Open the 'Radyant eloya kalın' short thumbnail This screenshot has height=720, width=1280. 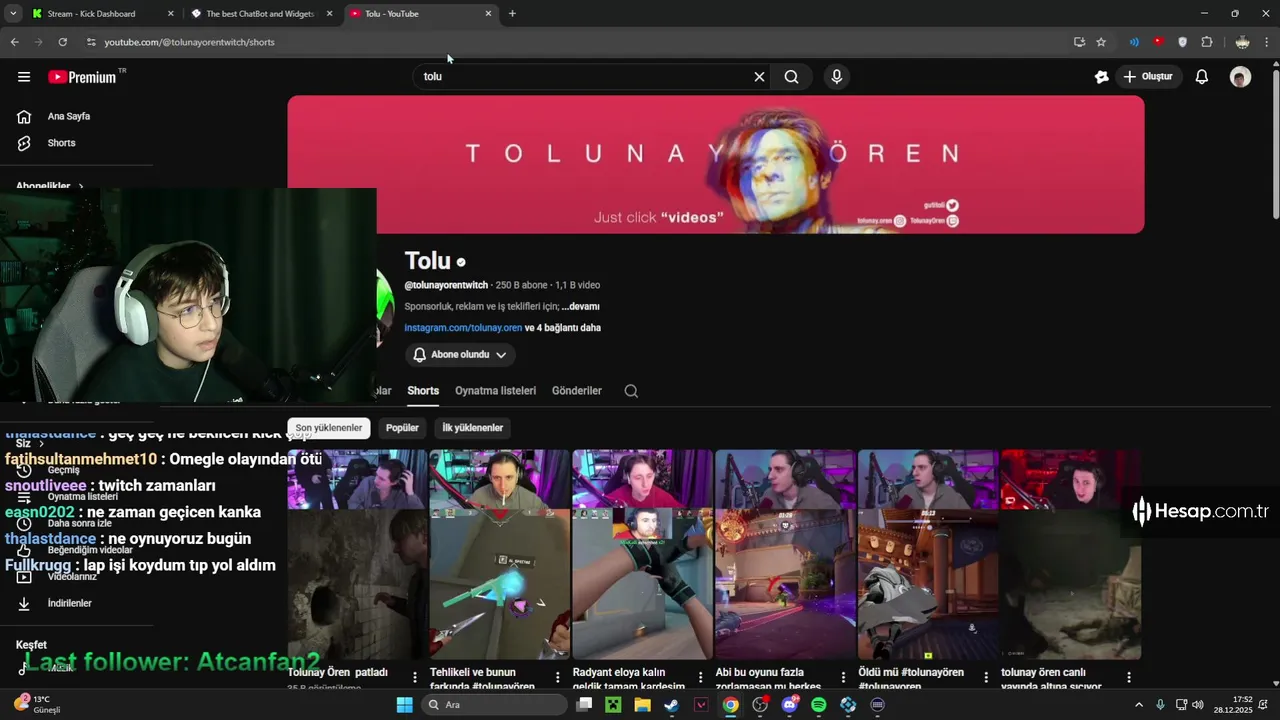coord(642,555)
